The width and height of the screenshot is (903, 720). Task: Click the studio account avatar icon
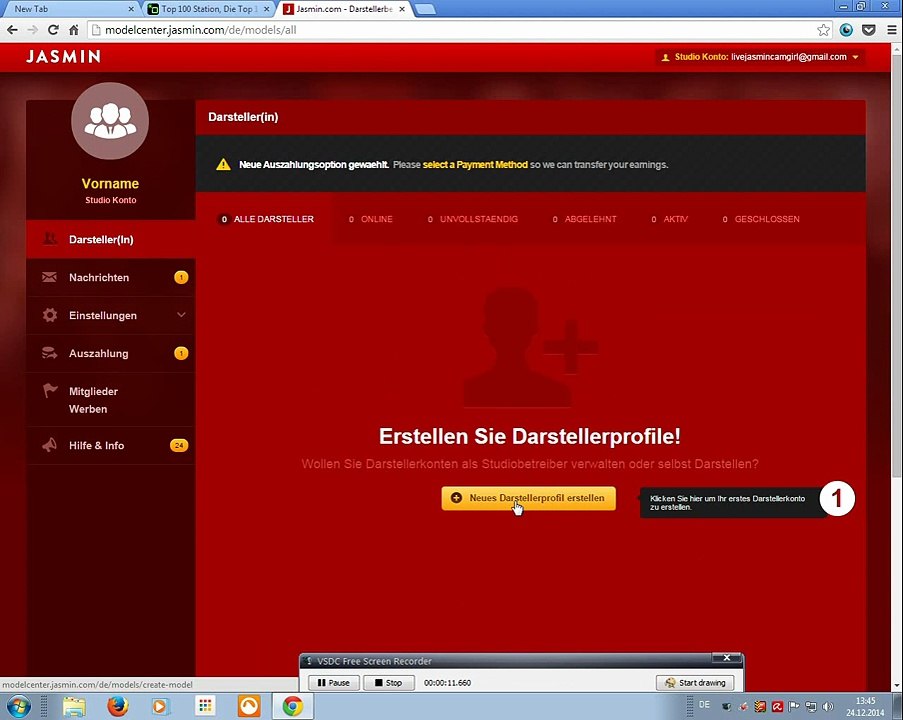pos(110,121)
